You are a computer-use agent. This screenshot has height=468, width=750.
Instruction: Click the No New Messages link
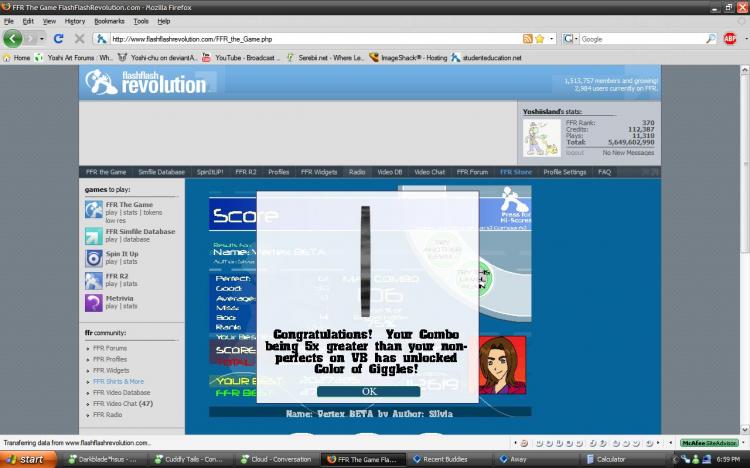[628, 153]
